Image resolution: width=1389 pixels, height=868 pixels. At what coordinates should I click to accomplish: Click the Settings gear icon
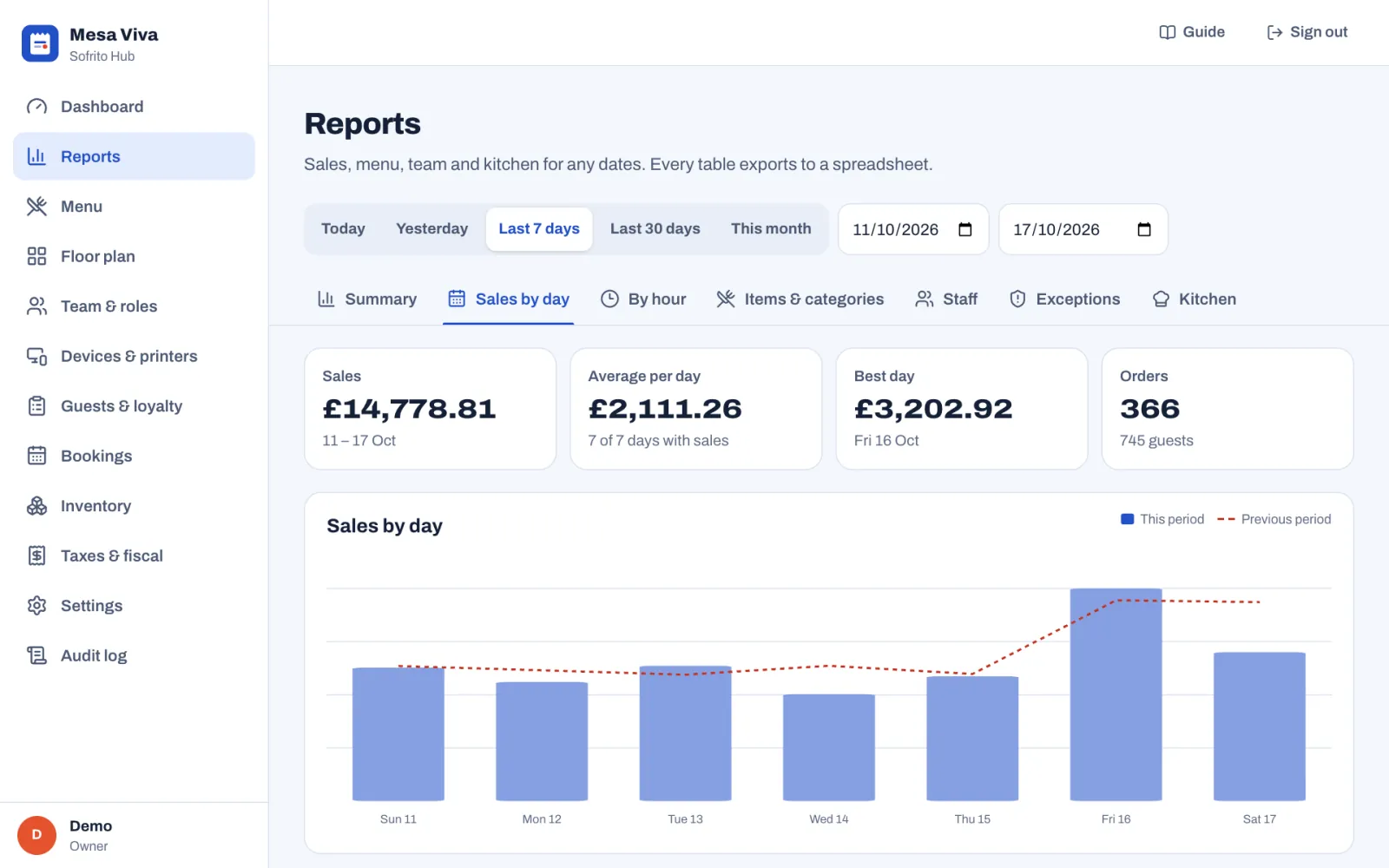click(x=36, y=606)
